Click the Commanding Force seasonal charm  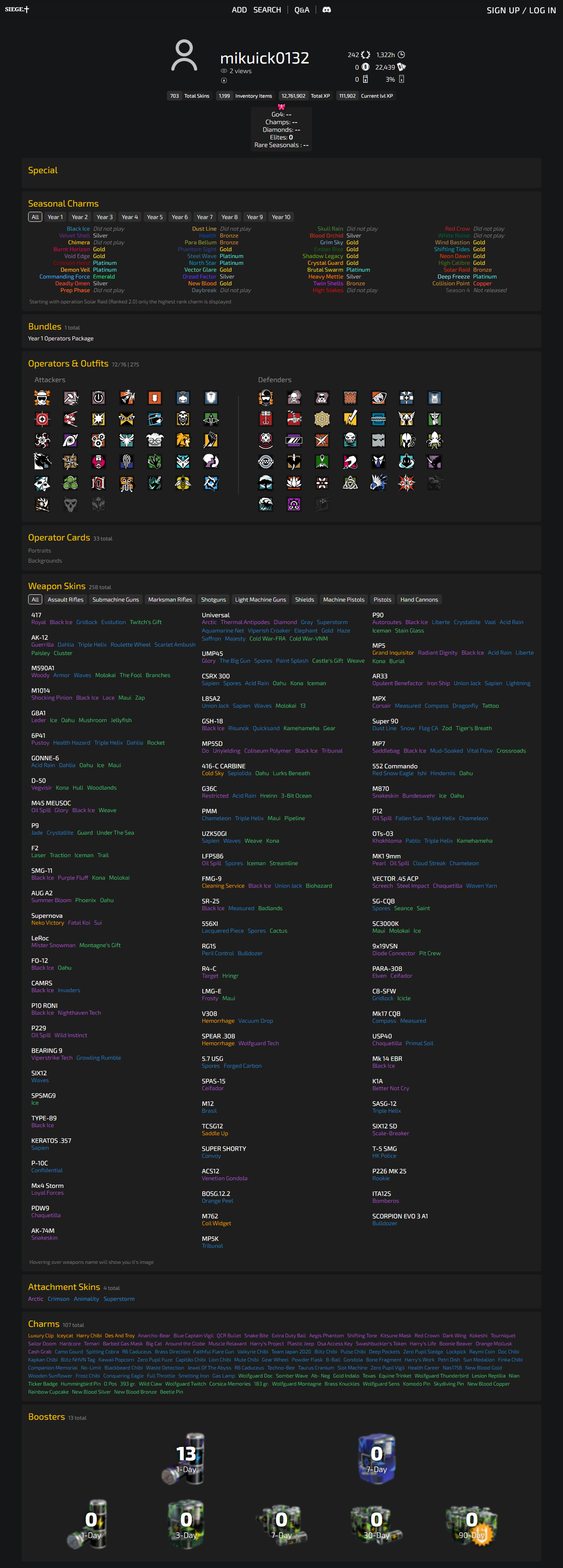point(65,277)
